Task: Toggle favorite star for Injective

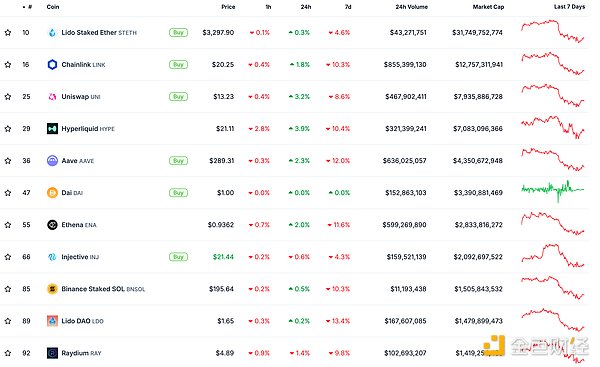Action: click(x=8, y=257)
